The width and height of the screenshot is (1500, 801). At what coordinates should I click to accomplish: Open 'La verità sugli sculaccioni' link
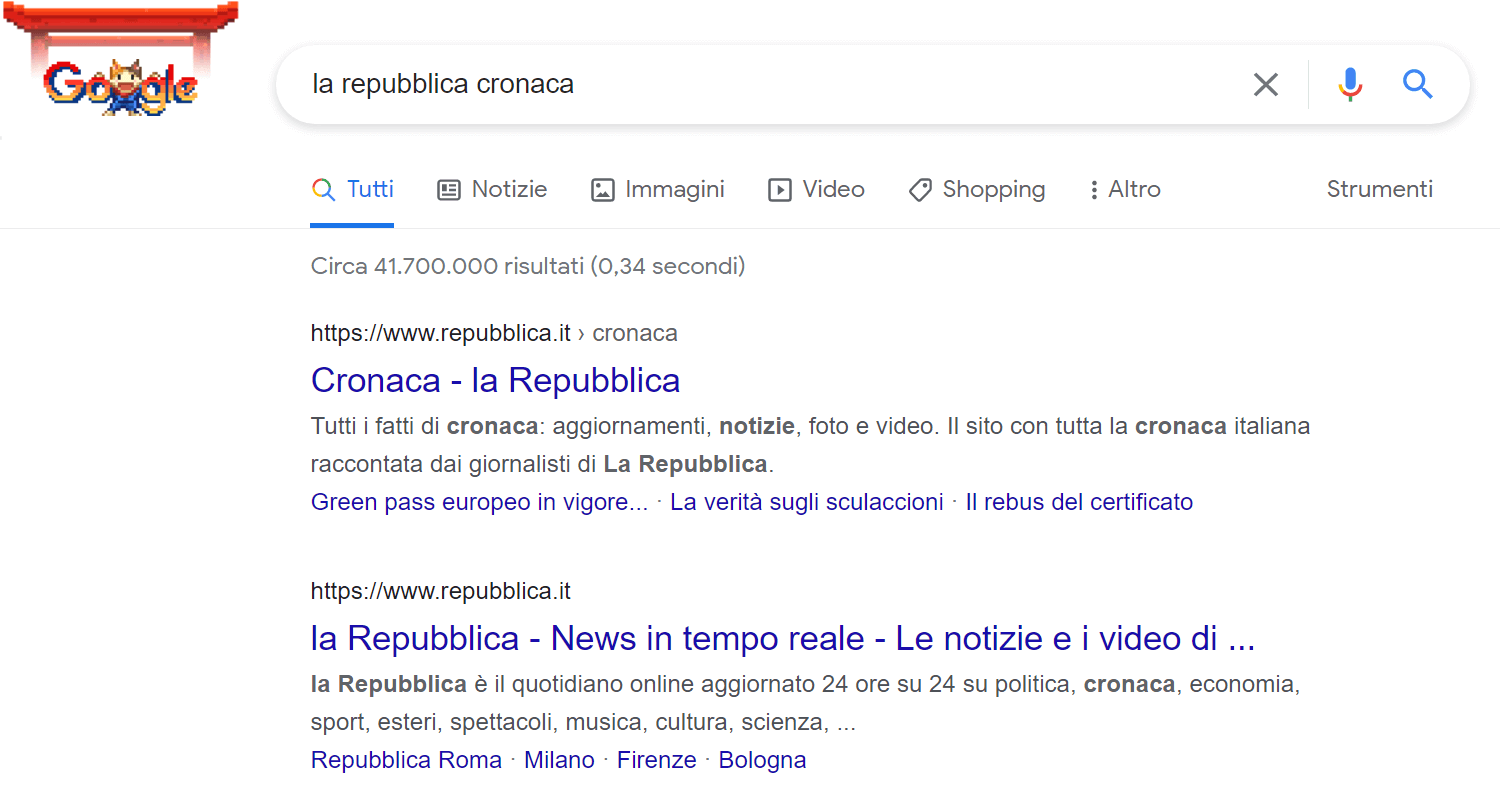pyautogui.click(x=806, y=502)
